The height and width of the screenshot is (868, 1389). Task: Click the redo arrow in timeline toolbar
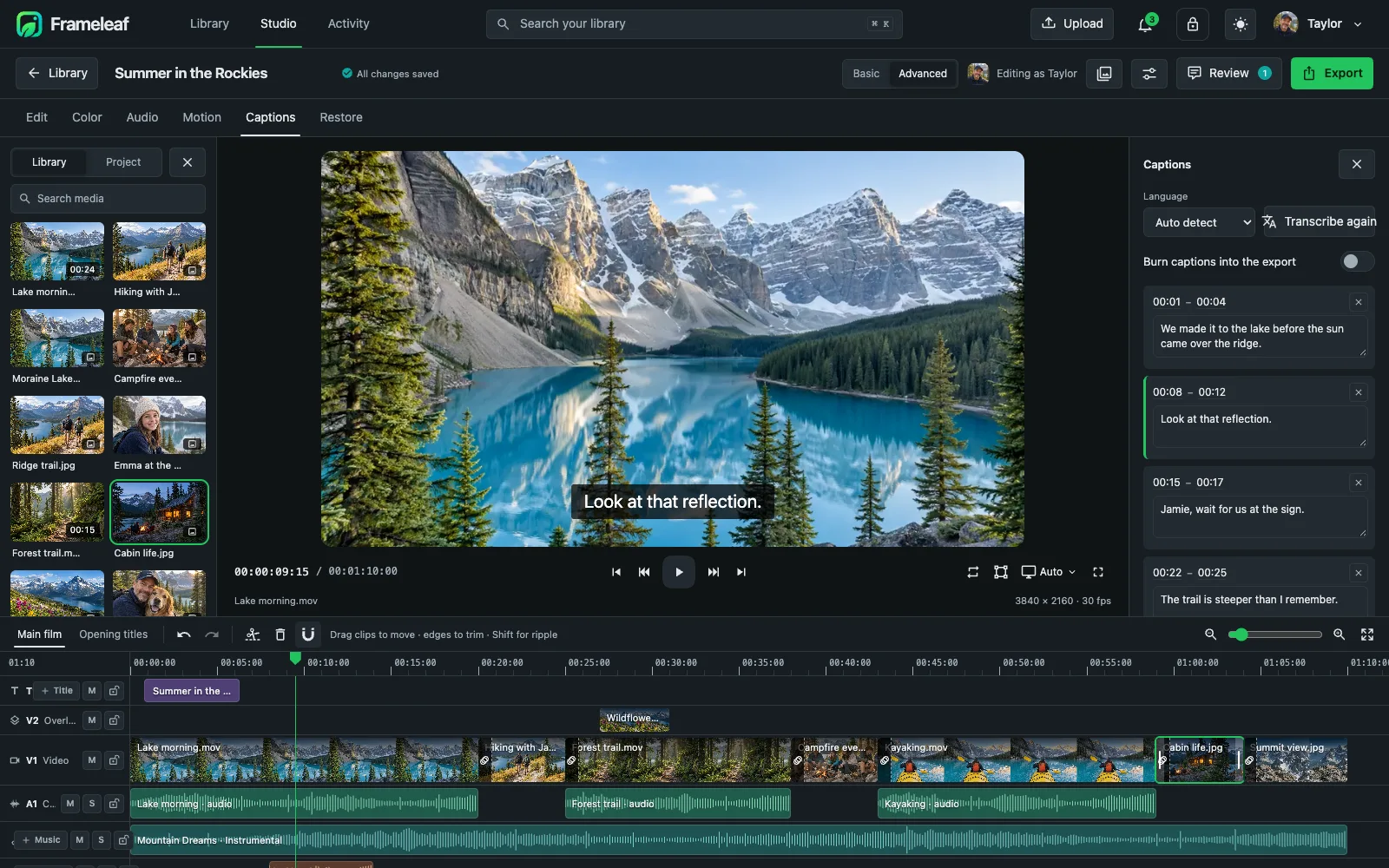pyautogui.click(x=212, y=635)
